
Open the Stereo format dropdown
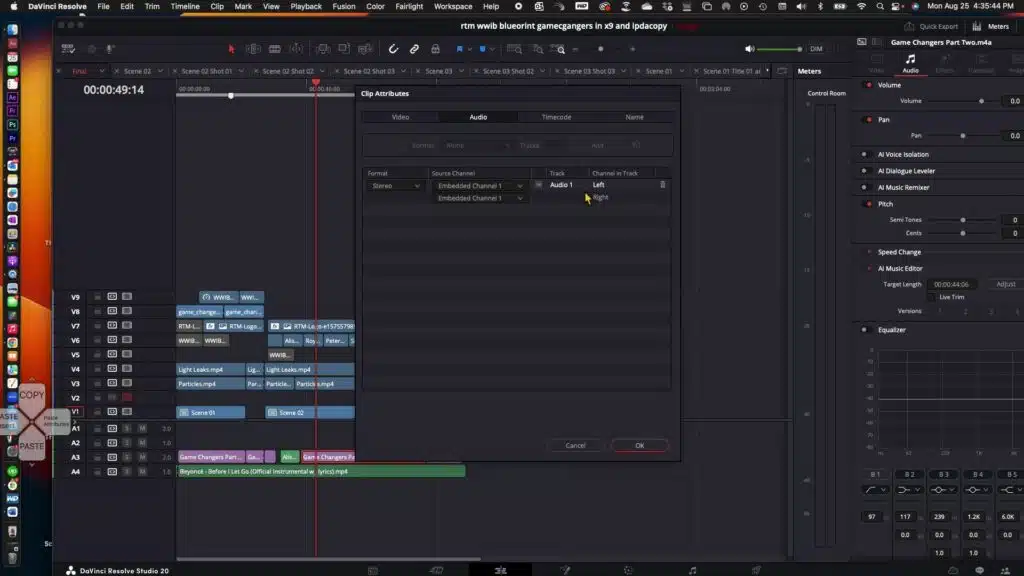click(394, 185)
